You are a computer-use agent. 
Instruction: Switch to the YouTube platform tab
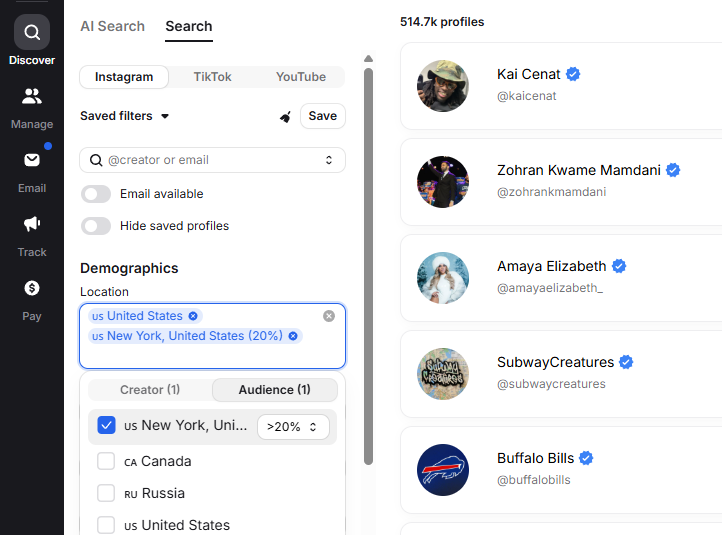click(x=301, y=77)
